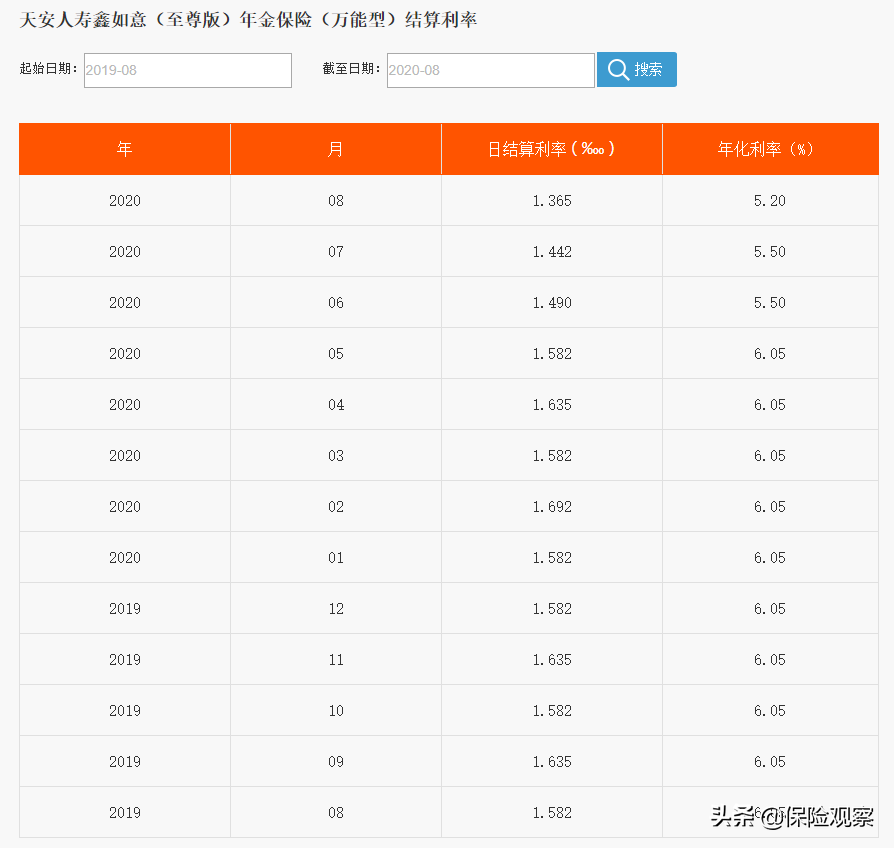Click month cell 01 in 2020 row
This screenshot has height=848, width=894.
point(336,558)
